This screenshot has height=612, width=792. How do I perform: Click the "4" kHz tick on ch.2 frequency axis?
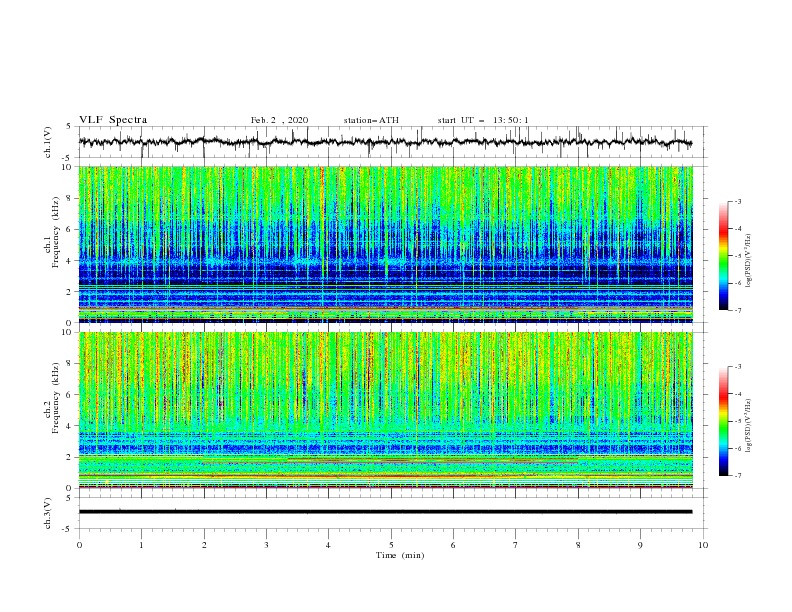click(x=69, y=426)
